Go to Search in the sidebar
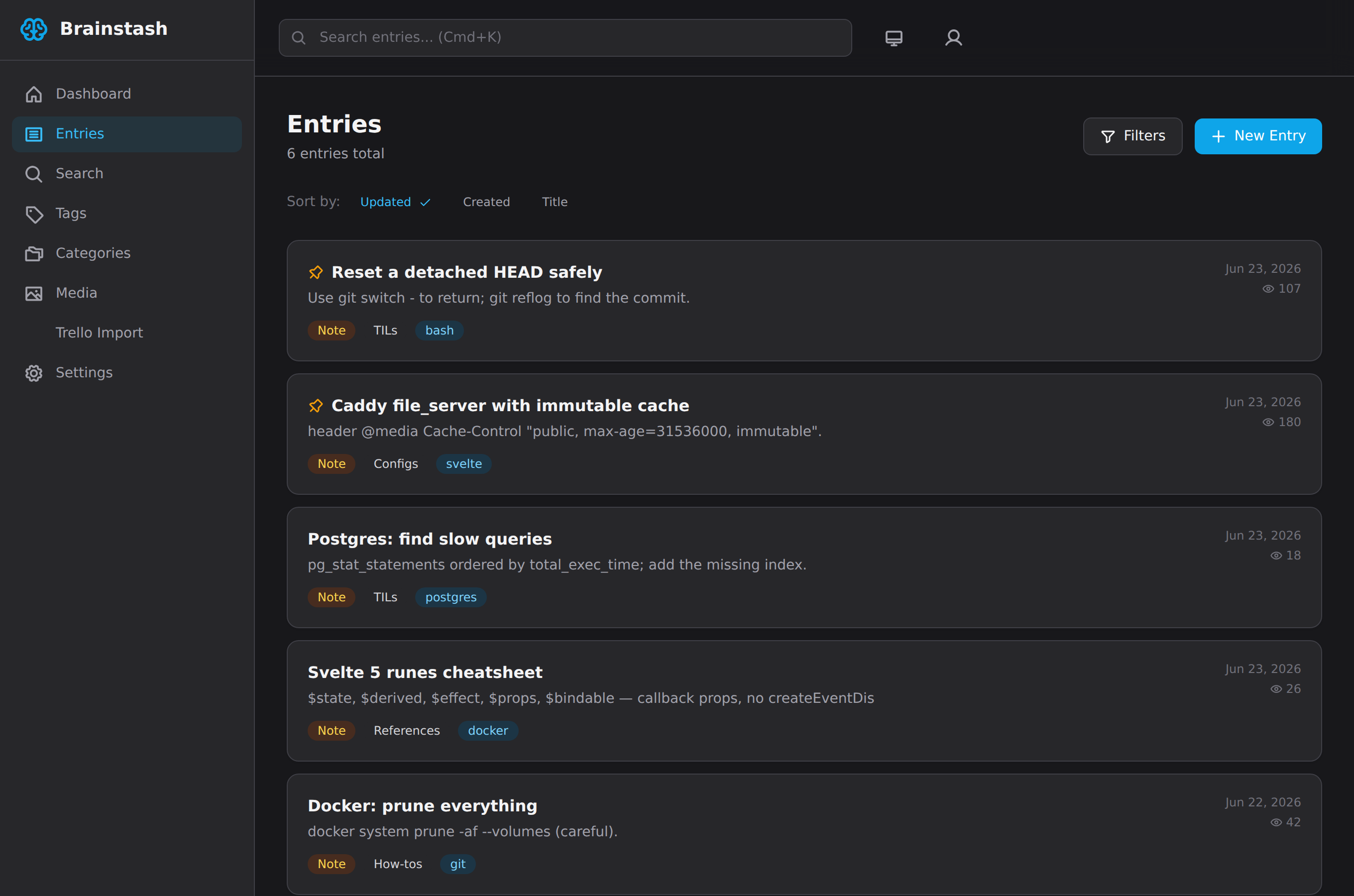The height and width of the screenshot is (896, 1354). (x=127, y=174)
